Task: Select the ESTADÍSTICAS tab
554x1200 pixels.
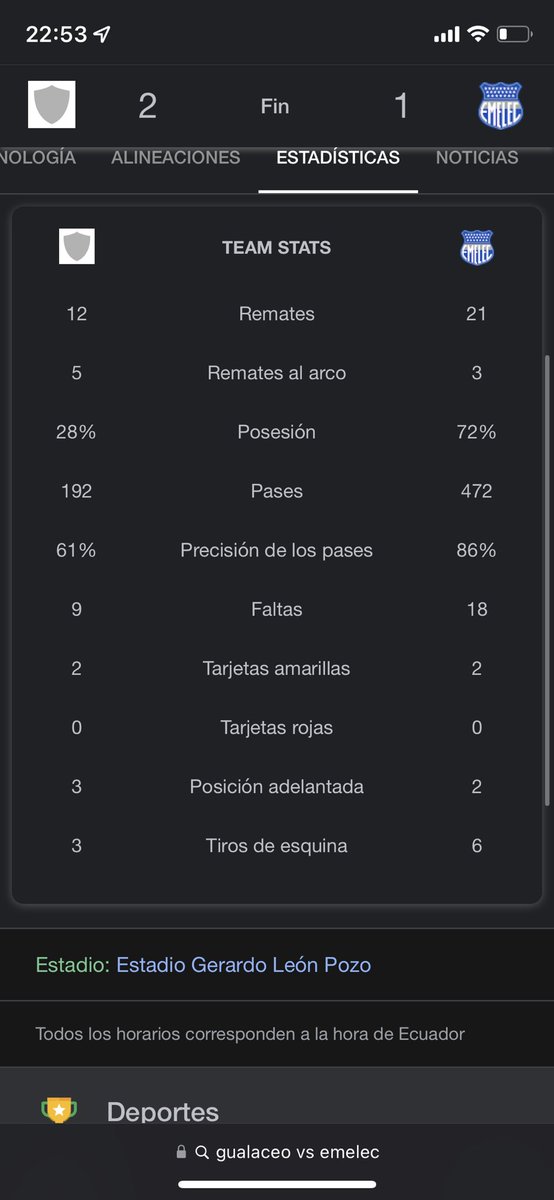Action: pyautogui.click(x=338, y=158)
